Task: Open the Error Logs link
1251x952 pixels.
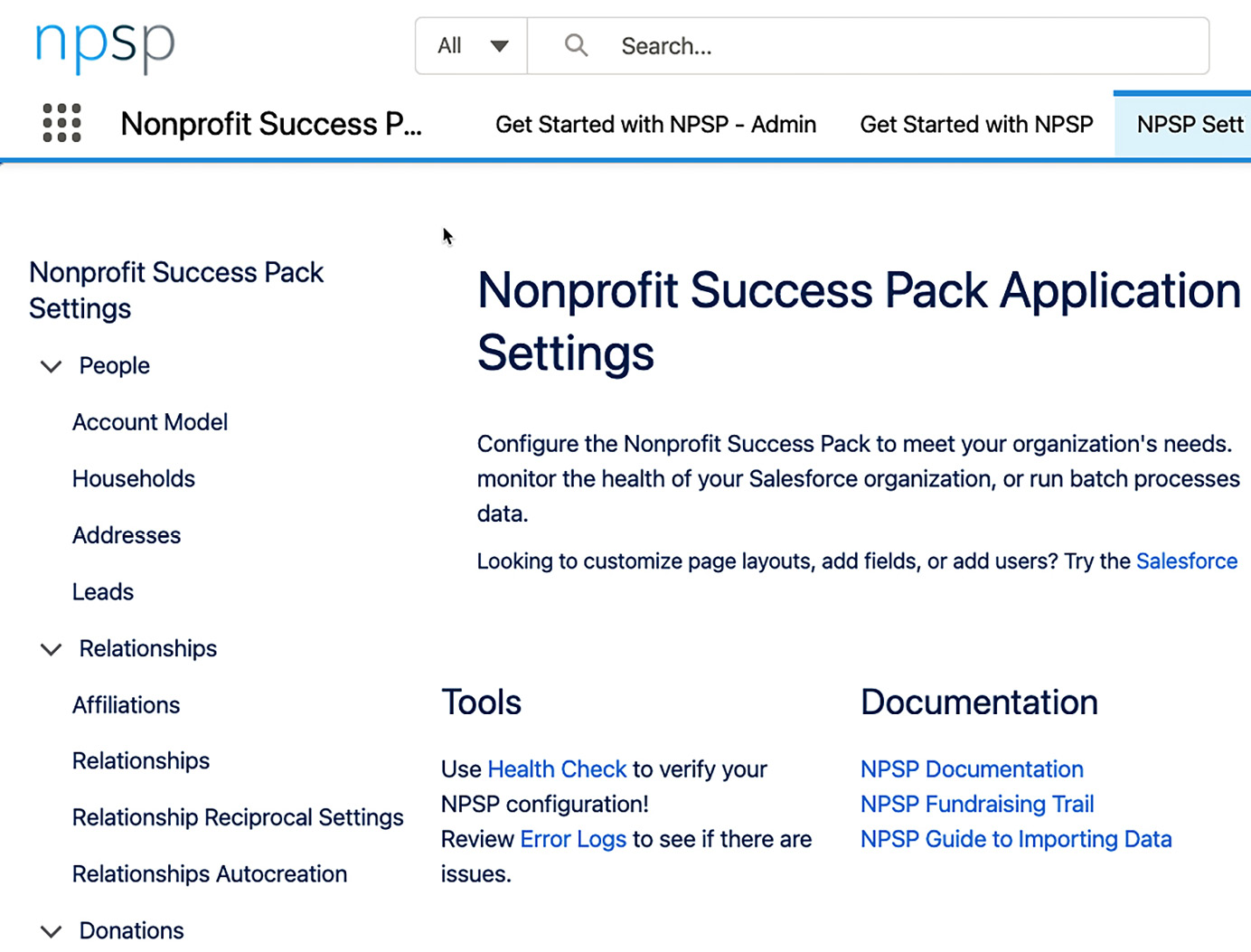Action: (x=573, y=839)
